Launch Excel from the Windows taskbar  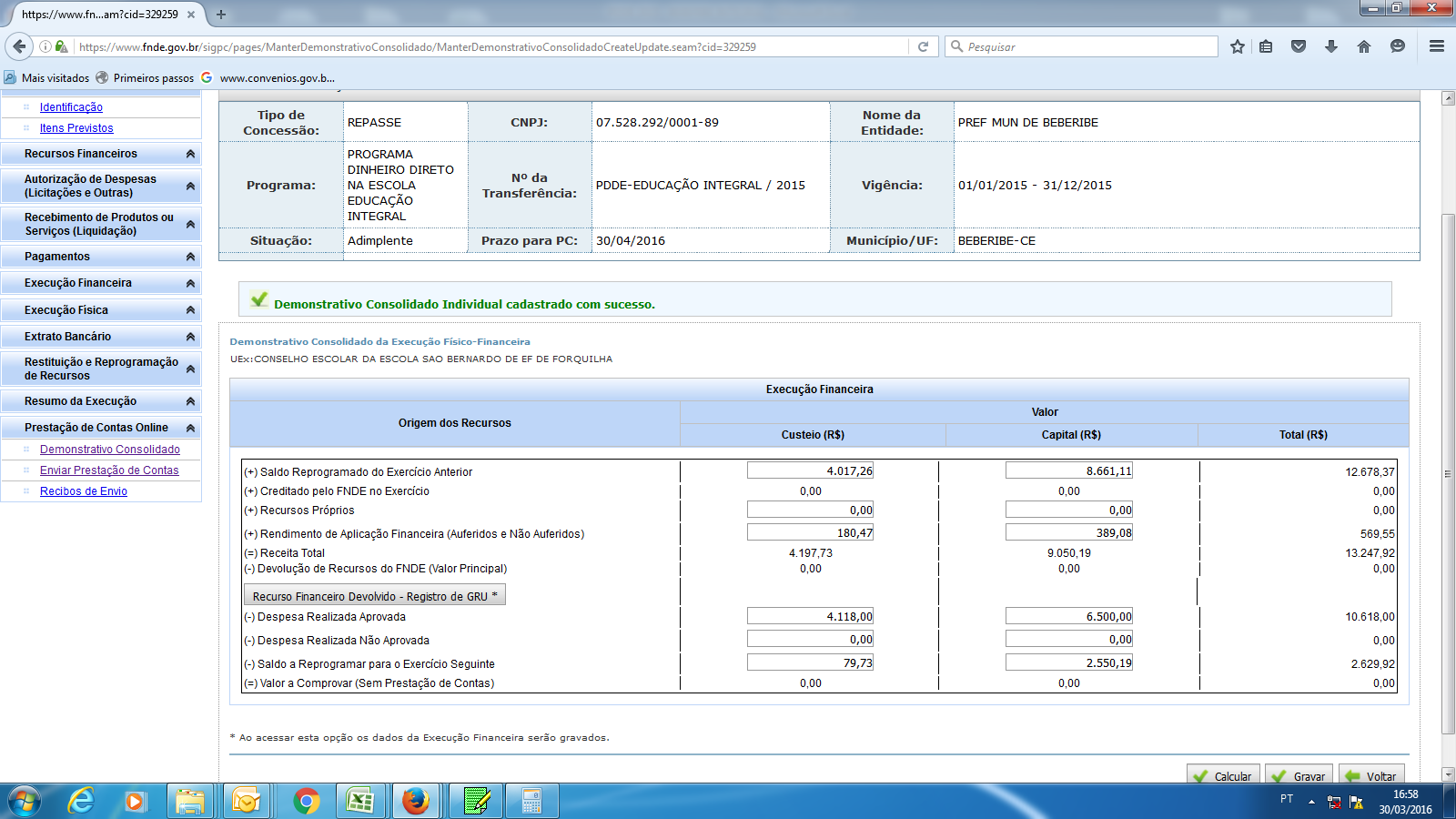point(360,801)
